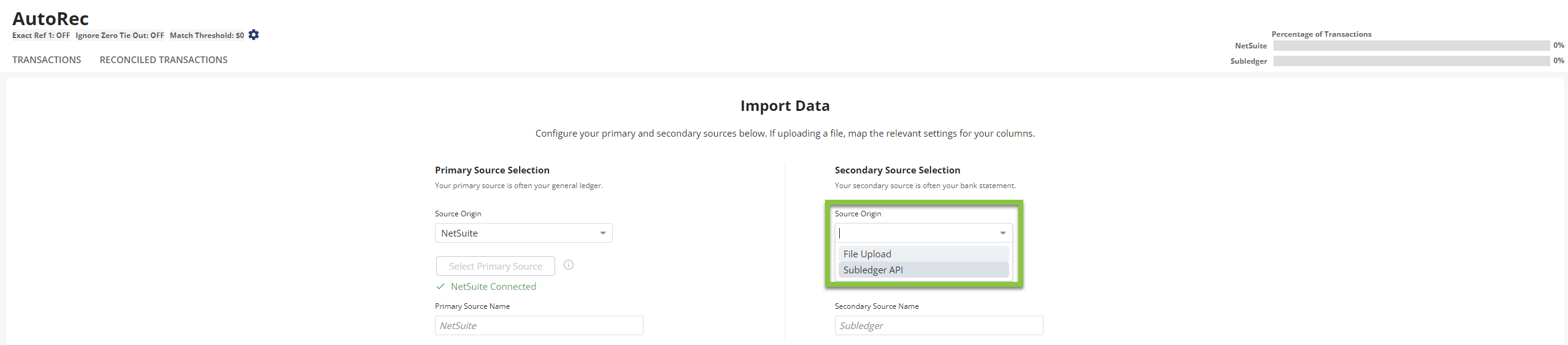Click the info icon beside Select Primary Source

569,265
